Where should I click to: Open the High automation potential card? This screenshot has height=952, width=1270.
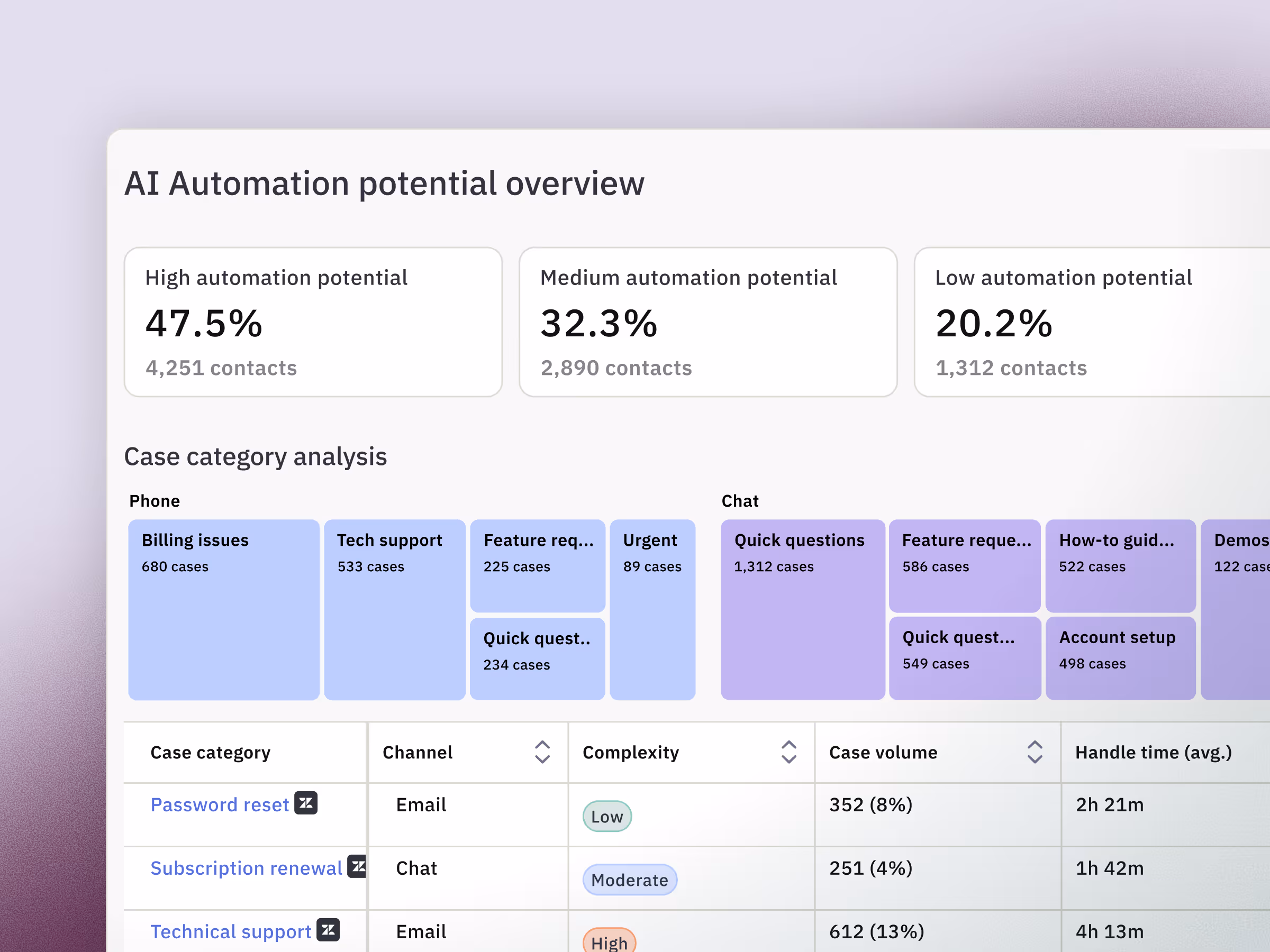coord(313,322)
